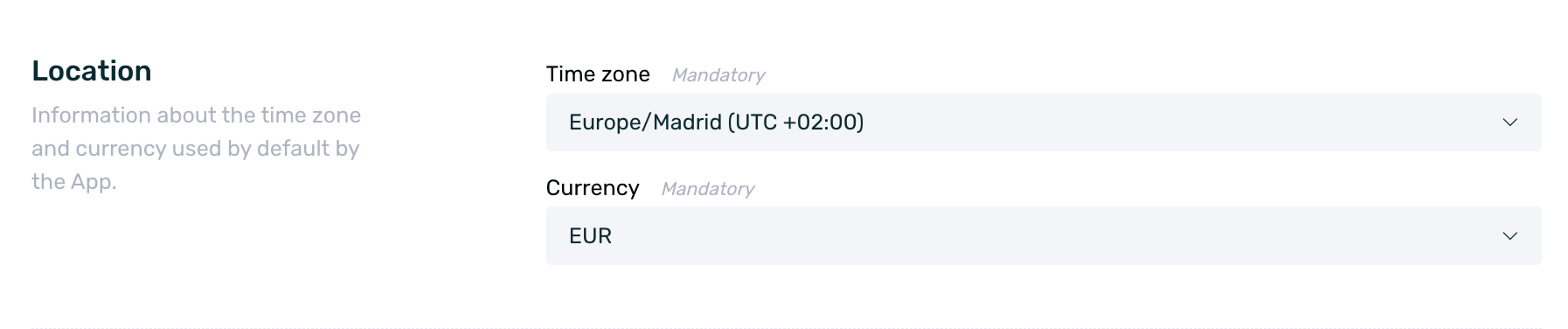Click the Location description paragraph
This screenshot has height=329, width=1568.
tap(197, 149)
